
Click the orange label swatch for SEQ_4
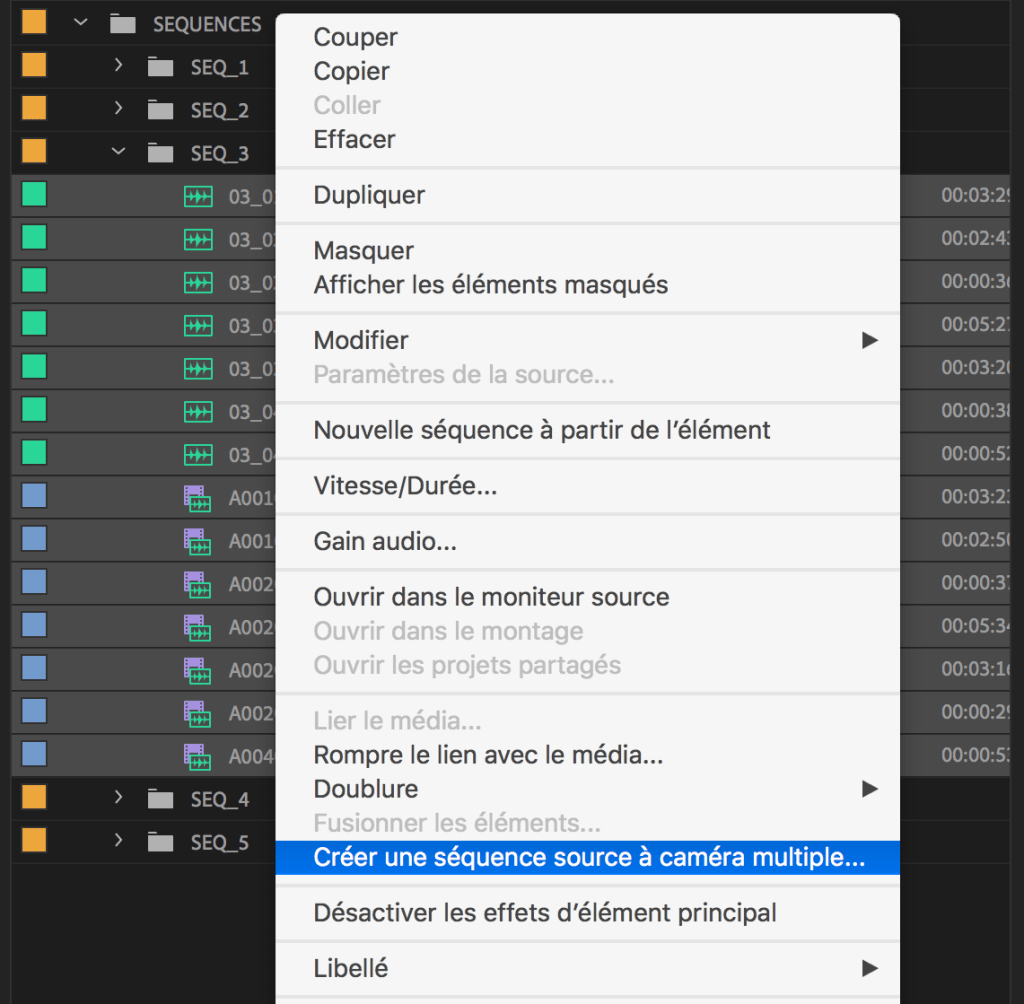[34, 797]
